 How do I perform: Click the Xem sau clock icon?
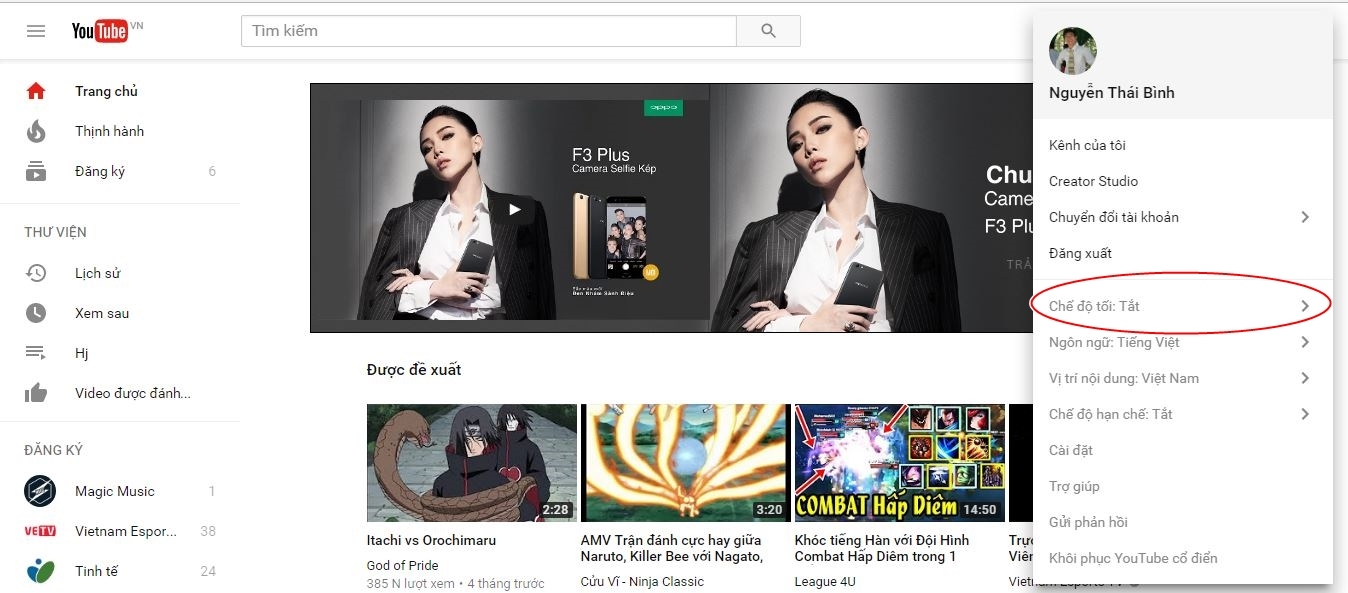36,313
